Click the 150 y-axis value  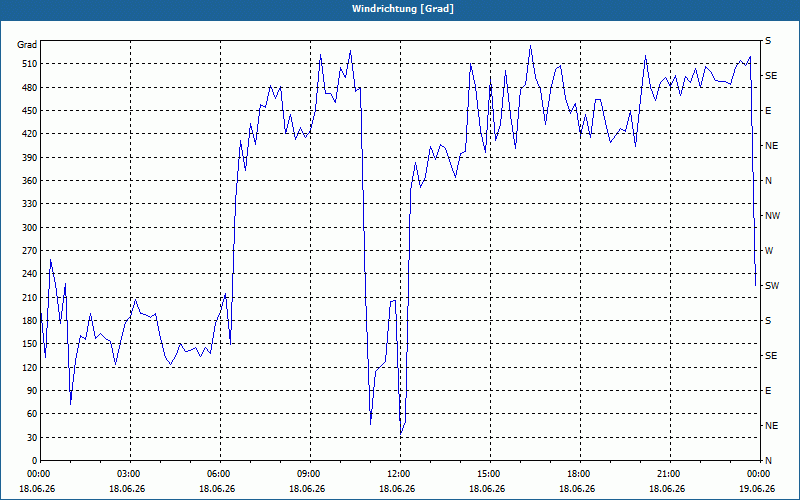[x=29, y=344]
